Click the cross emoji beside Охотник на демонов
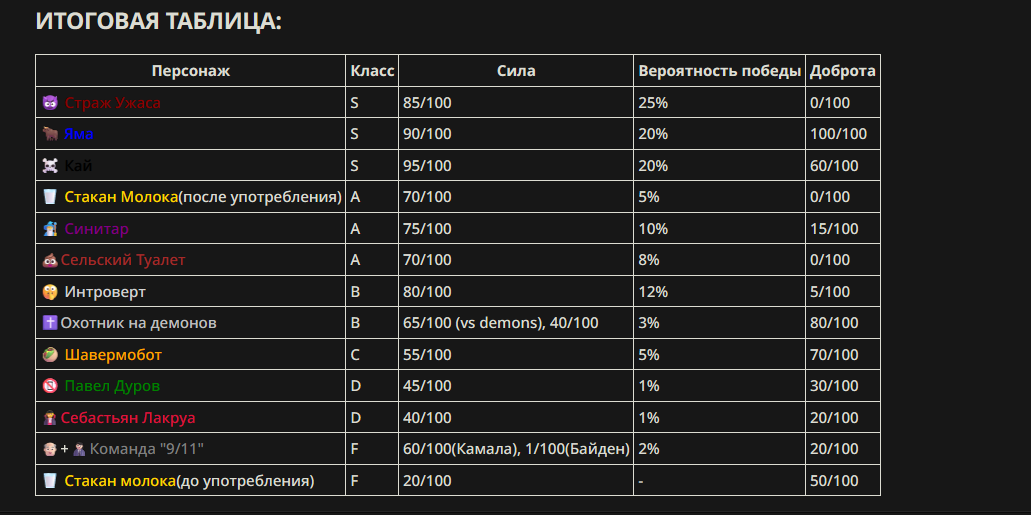Image resolution: width=1031 pixels, height=515 pixels. 50,323
